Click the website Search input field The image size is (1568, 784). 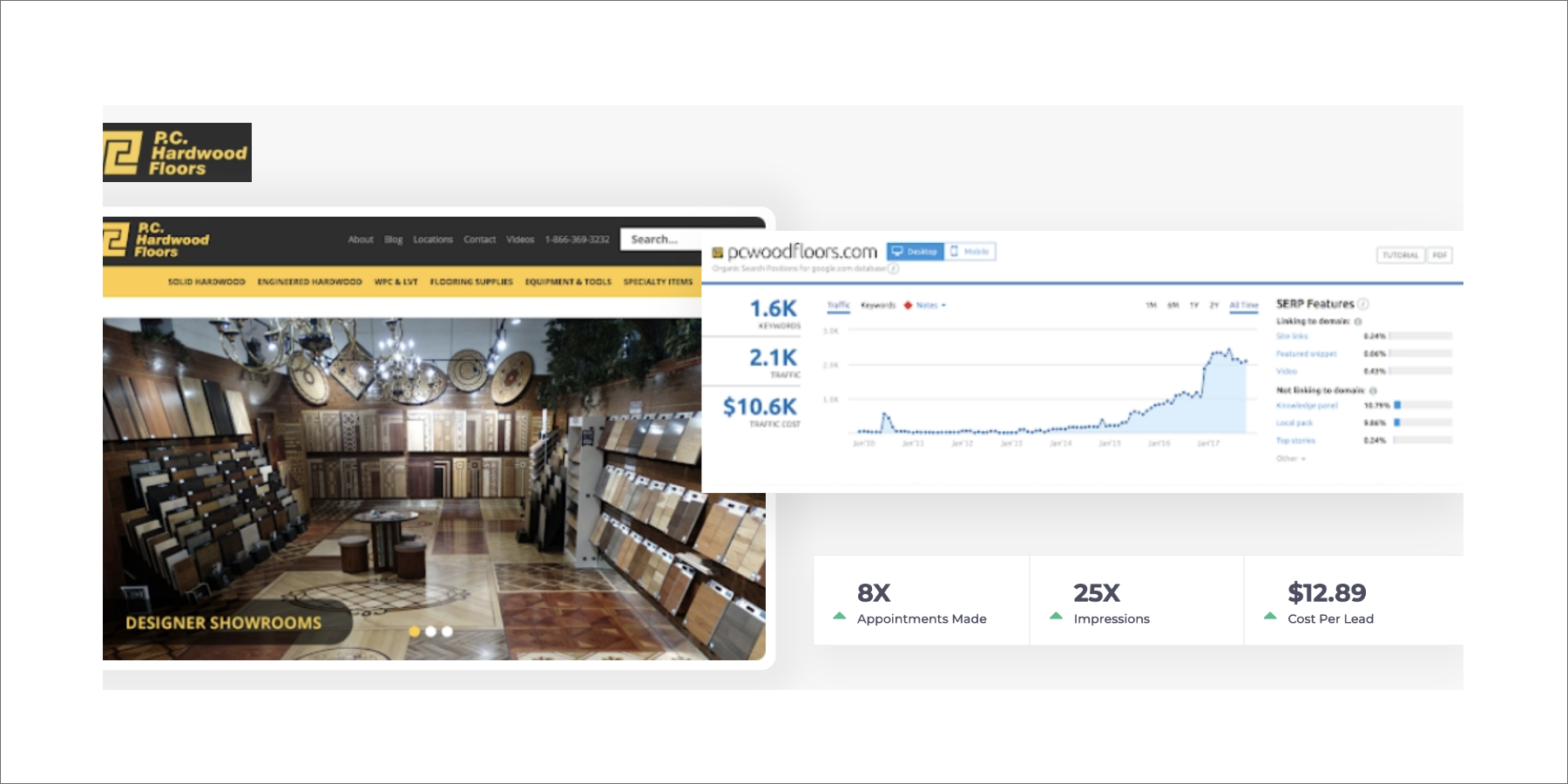point(661,240)
